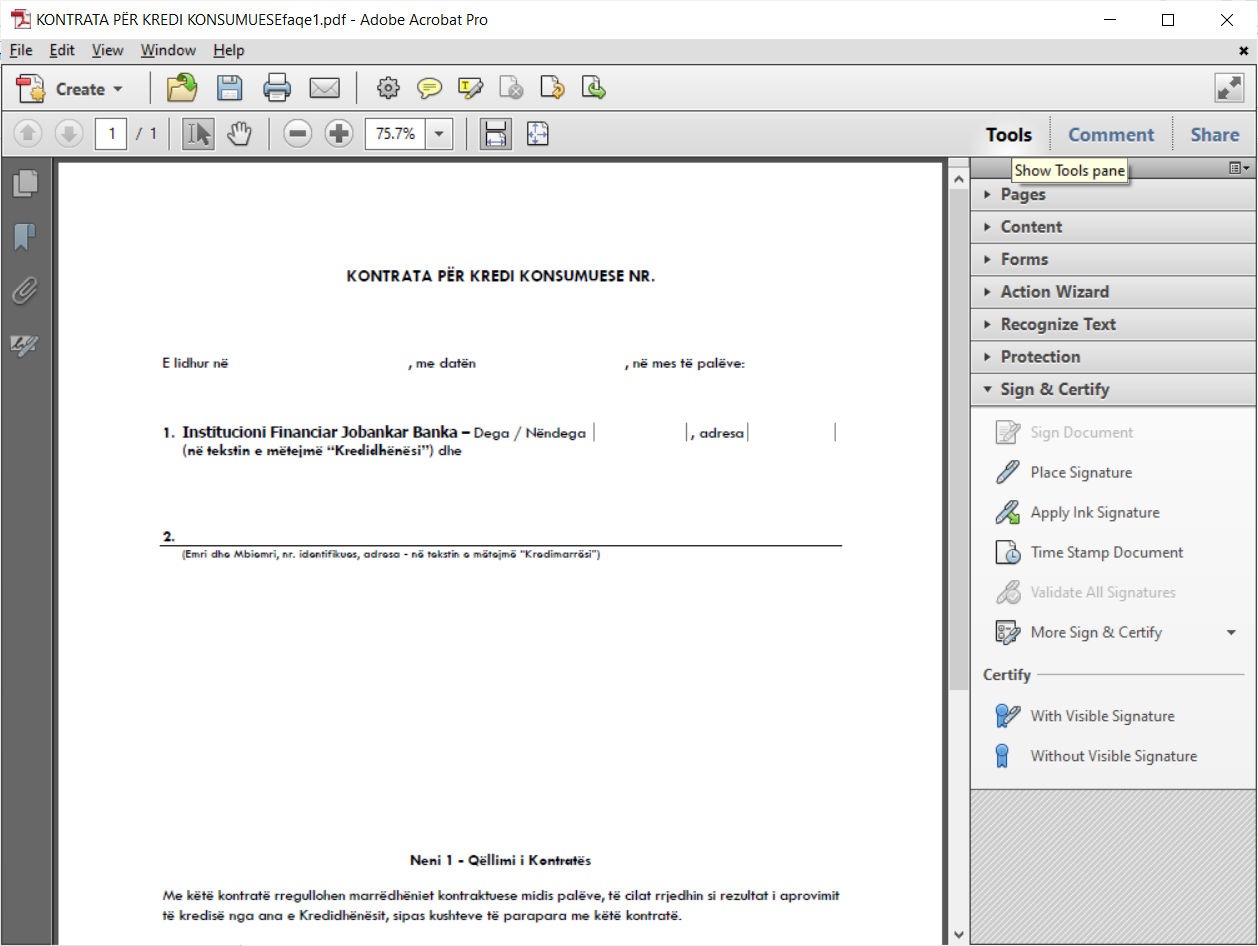This screenshot has width=1258, height=946.
Task: Click the Create PDF icon
Action: (x=32, y=89)
